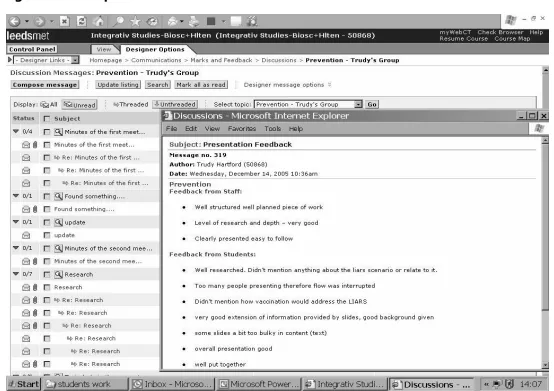Collapse the 'update' thread triangle
The image size is (554, 391).
[16, 222]
